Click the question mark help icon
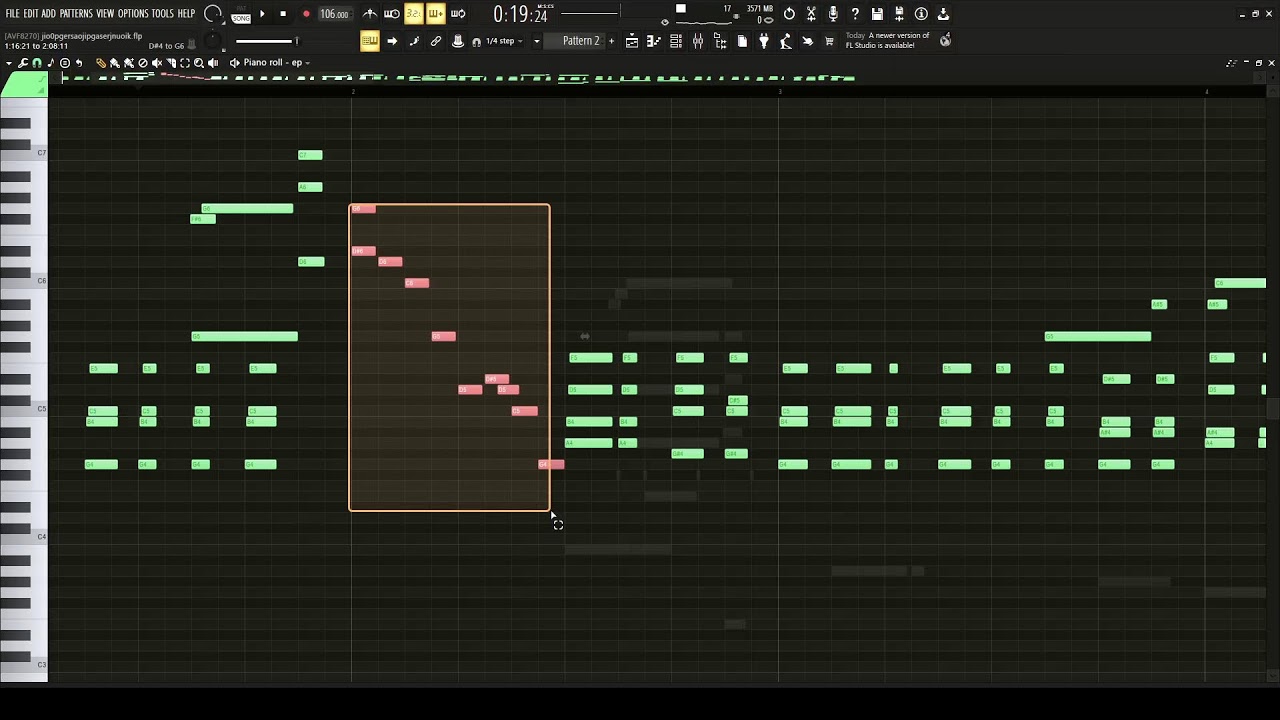Image resolution: width=1280 pixels, height=720 pixels. 855,14
